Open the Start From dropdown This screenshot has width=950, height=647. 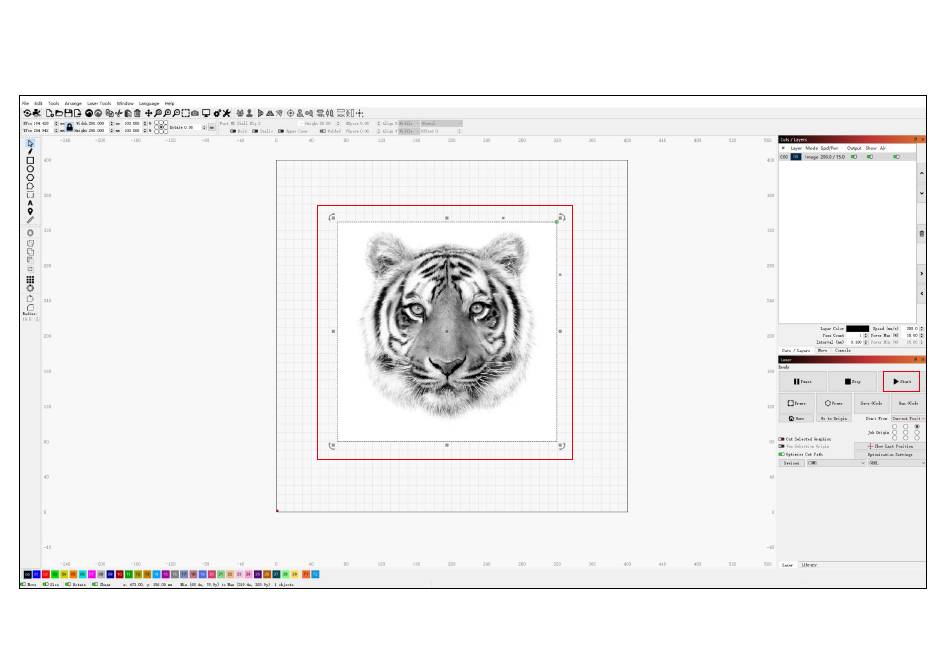pos(907,418)
